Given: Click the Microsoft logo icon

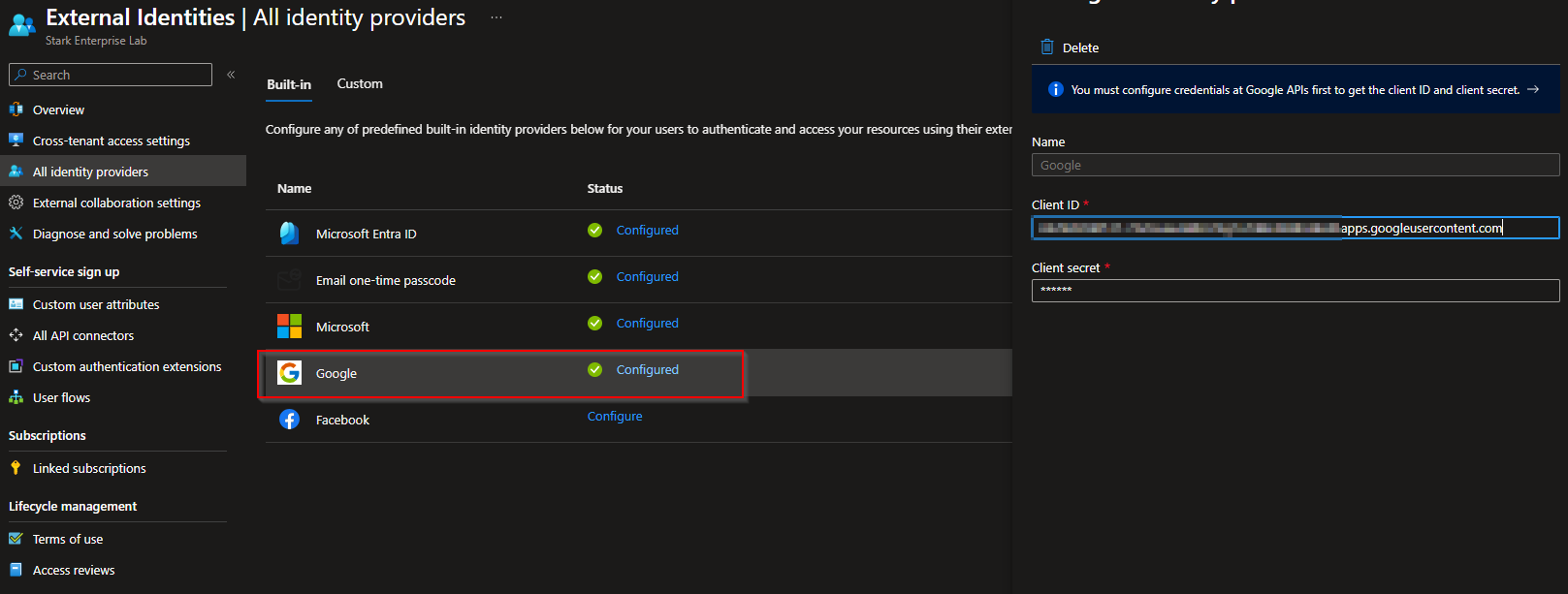Looking at the screenshot, I should pyautogui.click(x=289, y=327).
